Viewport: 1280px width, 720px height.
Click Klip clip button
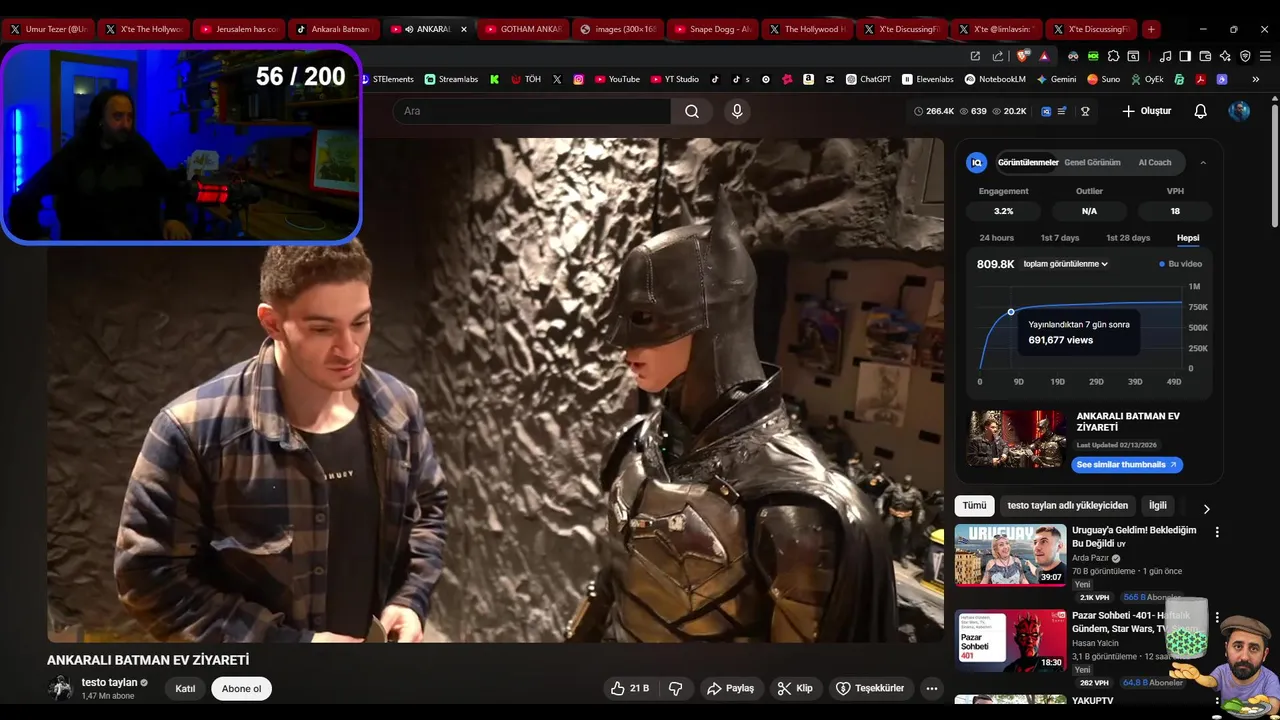click(x=795, y=688)
